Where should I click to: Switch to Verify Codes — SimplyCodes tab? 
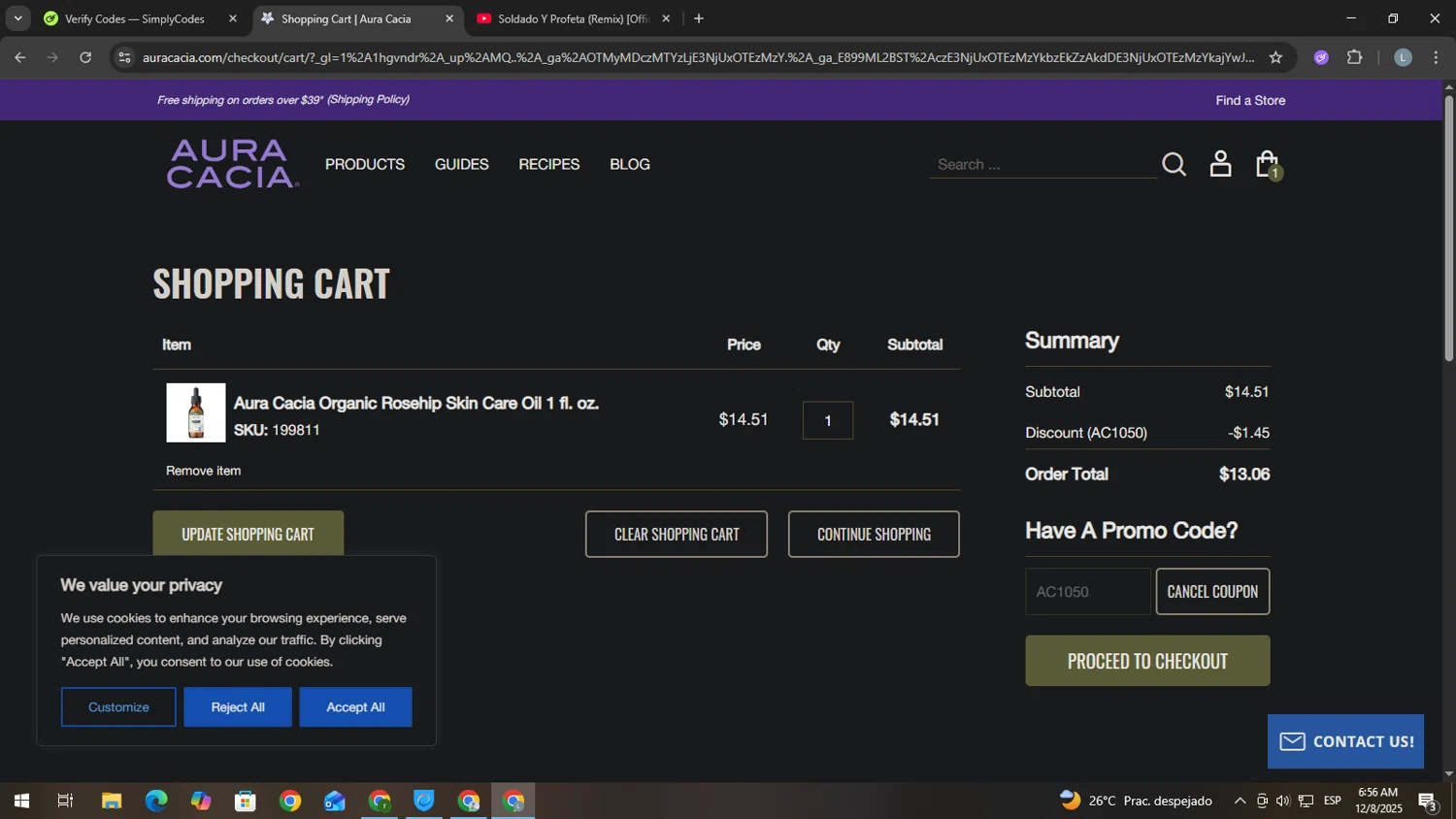(135, 18)
